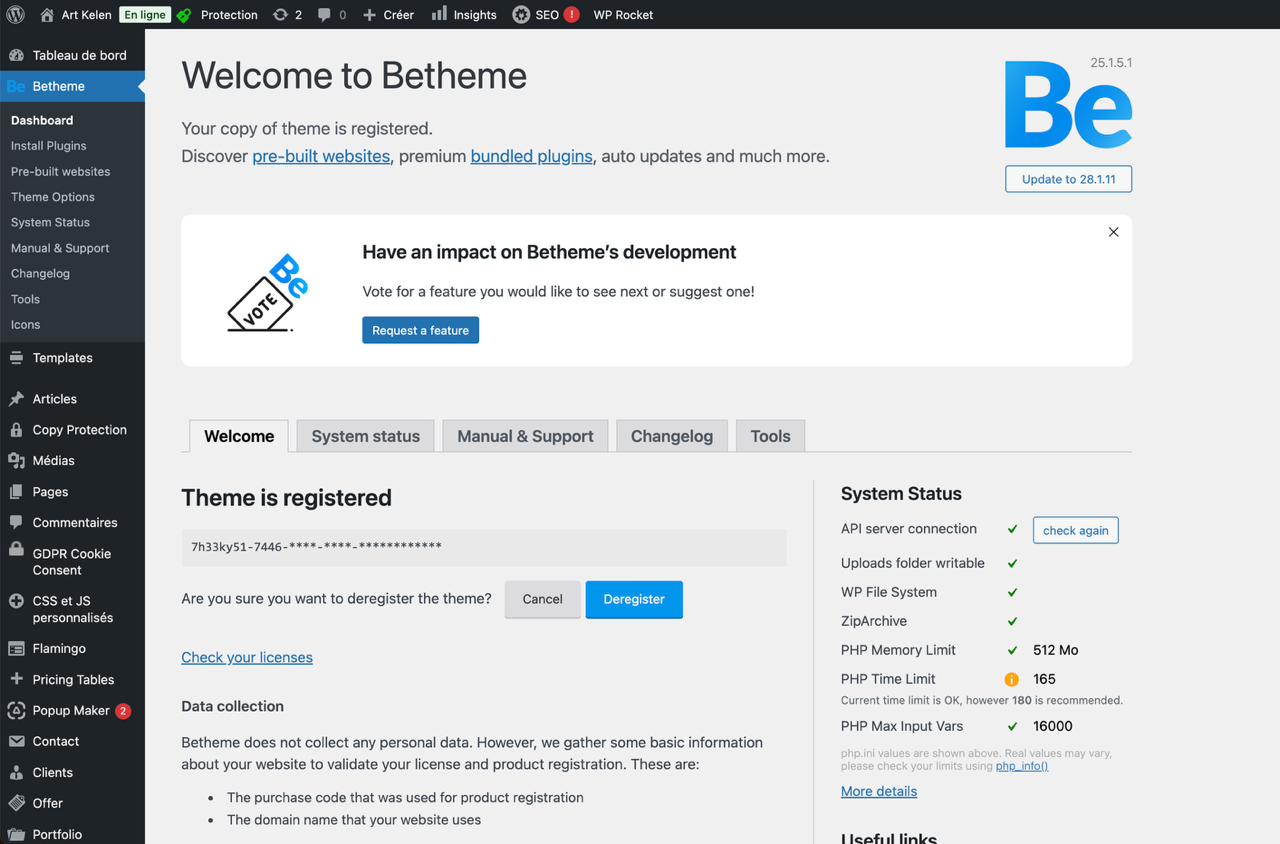Open the updates icon showing 2
The height and width of the screenshot is (844, 1280).
coord(280,15)
